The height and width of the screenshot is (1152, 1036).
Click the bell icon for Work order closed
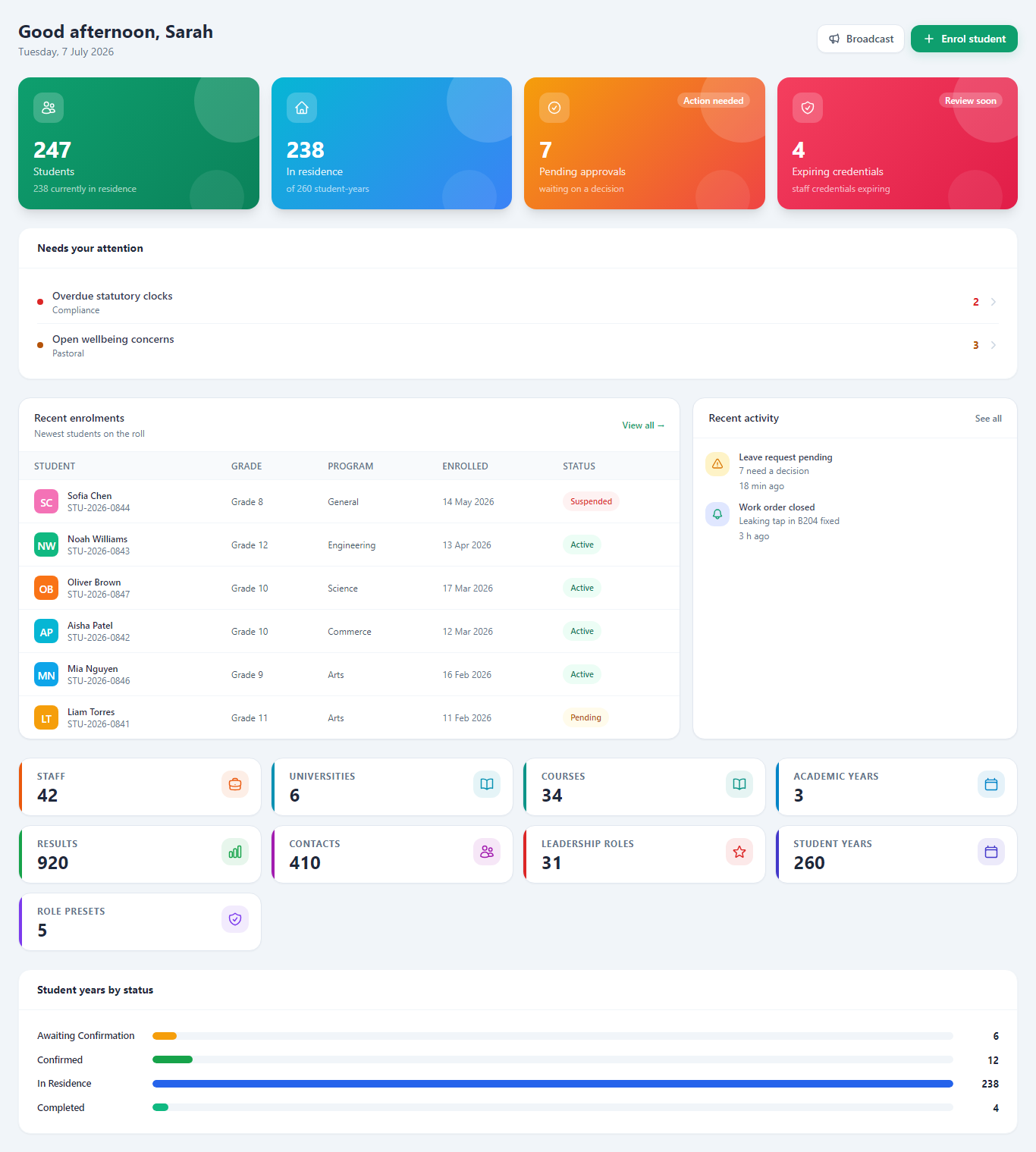click(x=717, y=513)
